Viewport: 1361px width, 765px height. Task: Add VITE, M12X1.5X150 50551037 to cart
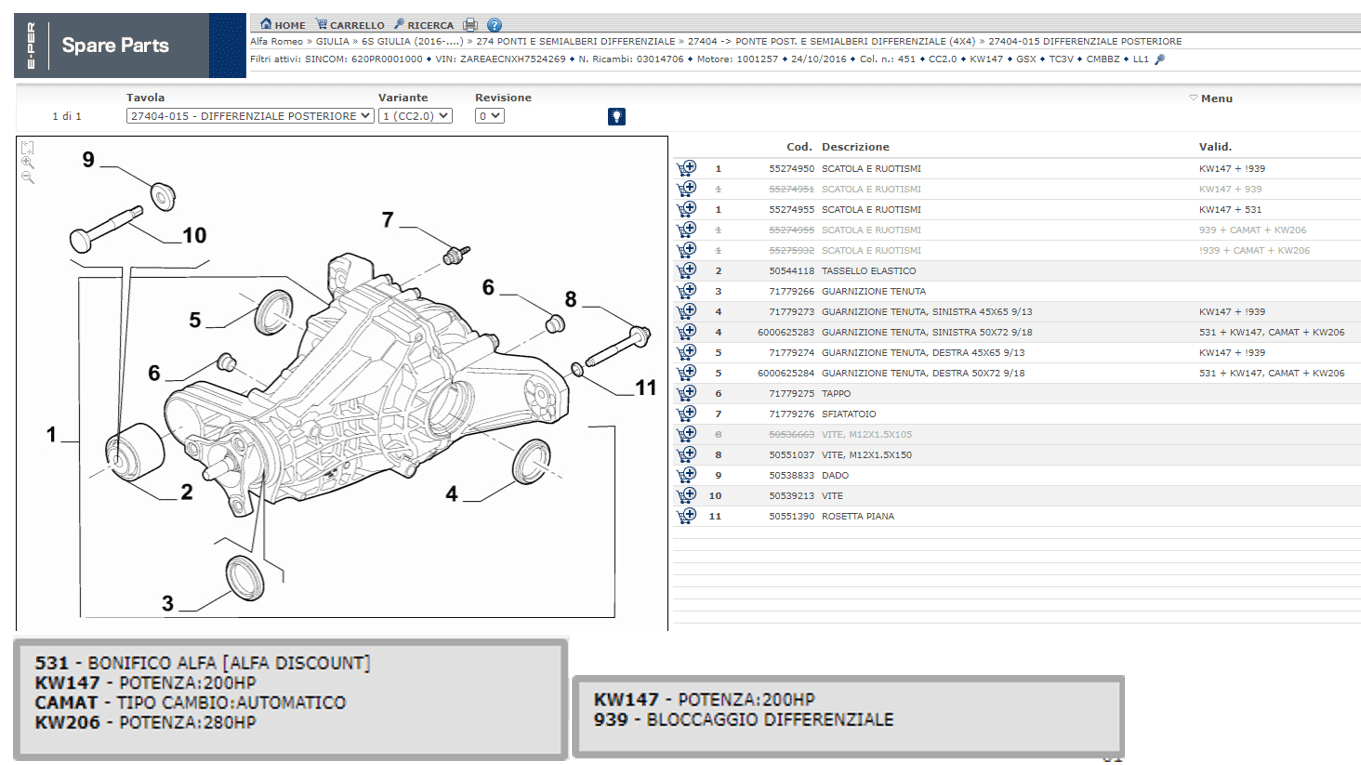[x=686, y=455]
